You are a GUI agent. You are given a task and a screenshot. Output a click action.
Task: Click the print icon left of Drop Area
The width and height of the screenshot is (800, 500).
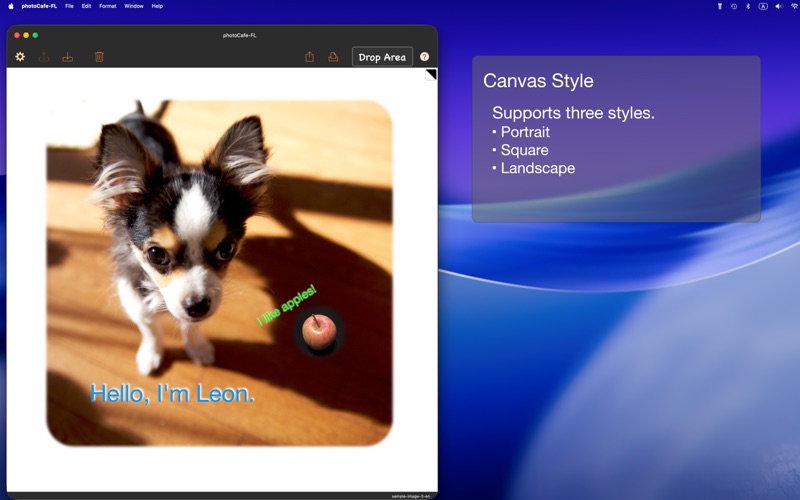click(333, 57)
